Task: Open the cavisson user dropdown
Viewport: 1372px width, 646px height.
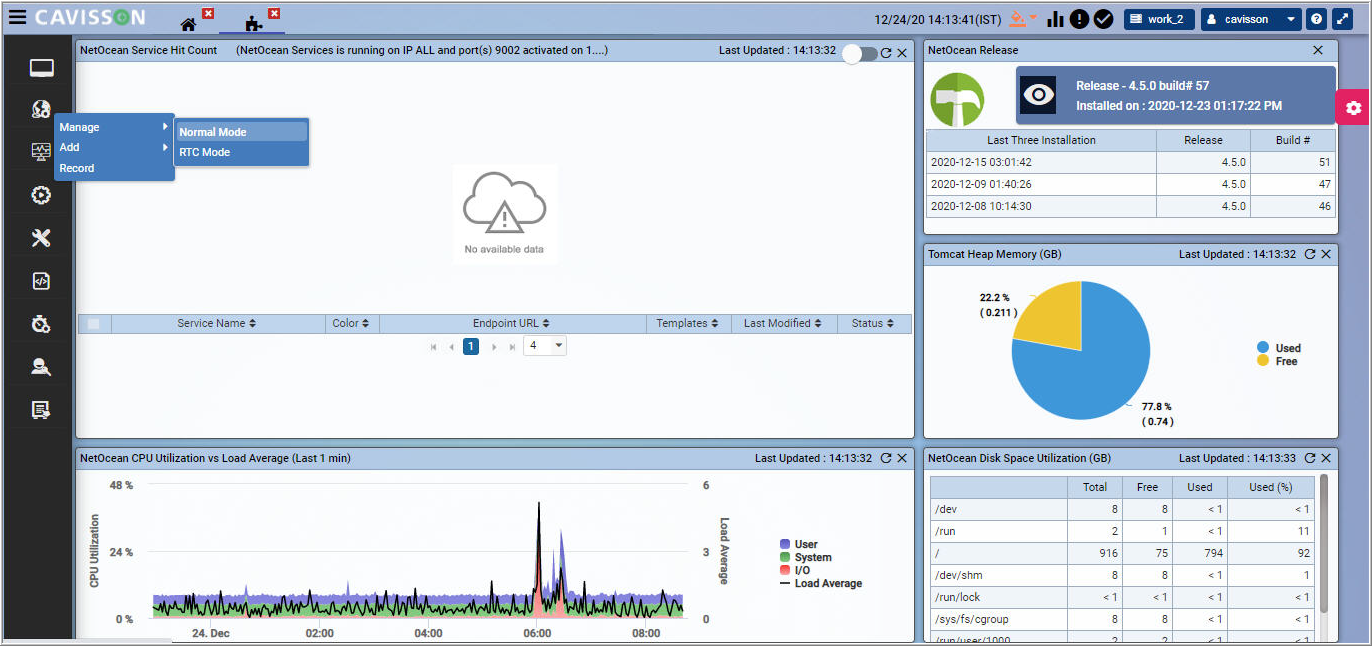Action: (1252, 19)
